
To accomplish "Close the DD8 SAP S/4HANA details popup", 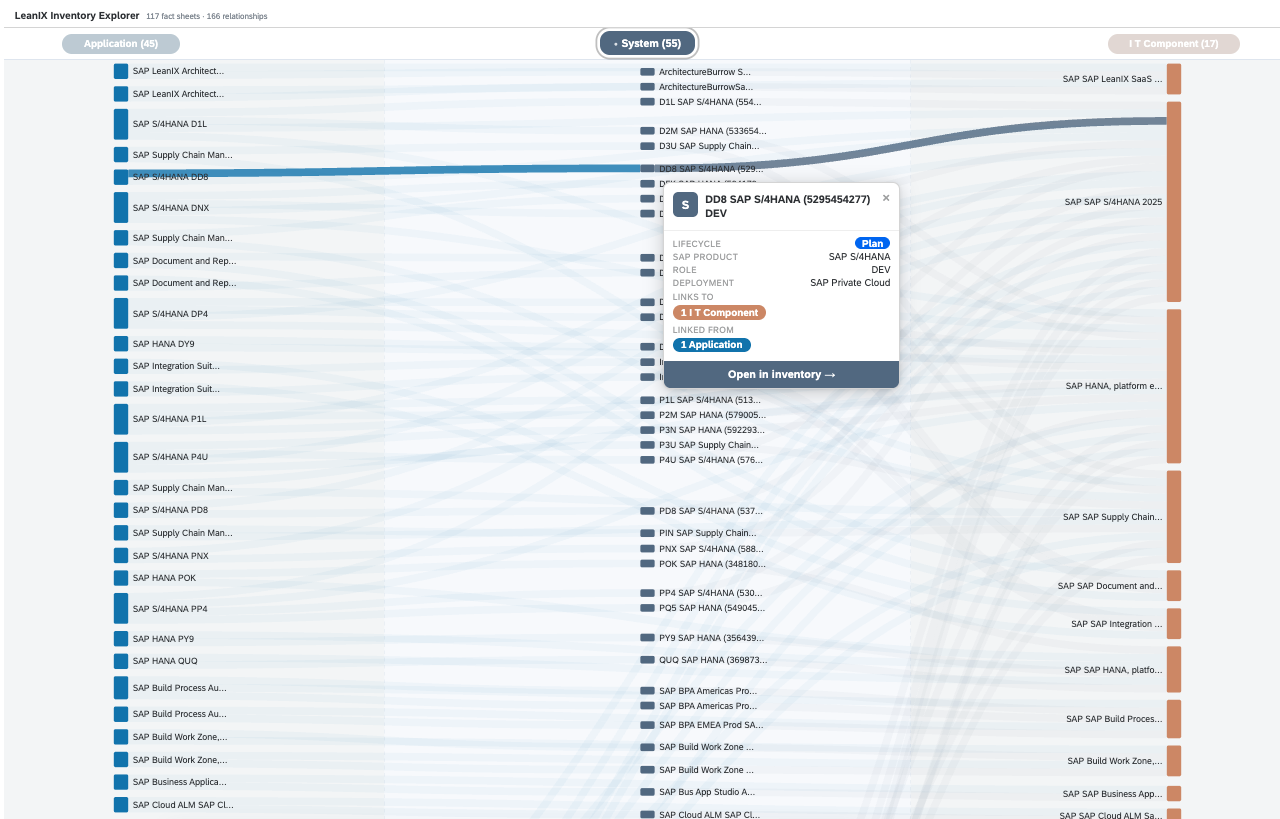I will (x=886, y=198).
